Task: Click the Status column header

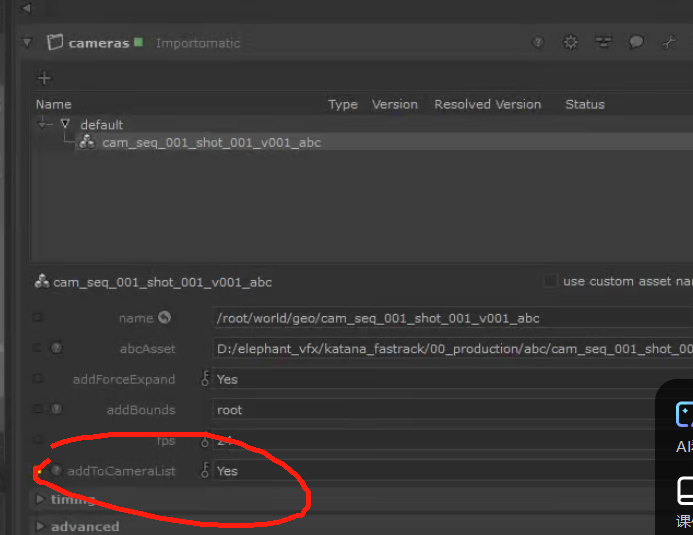Action: 584,104
